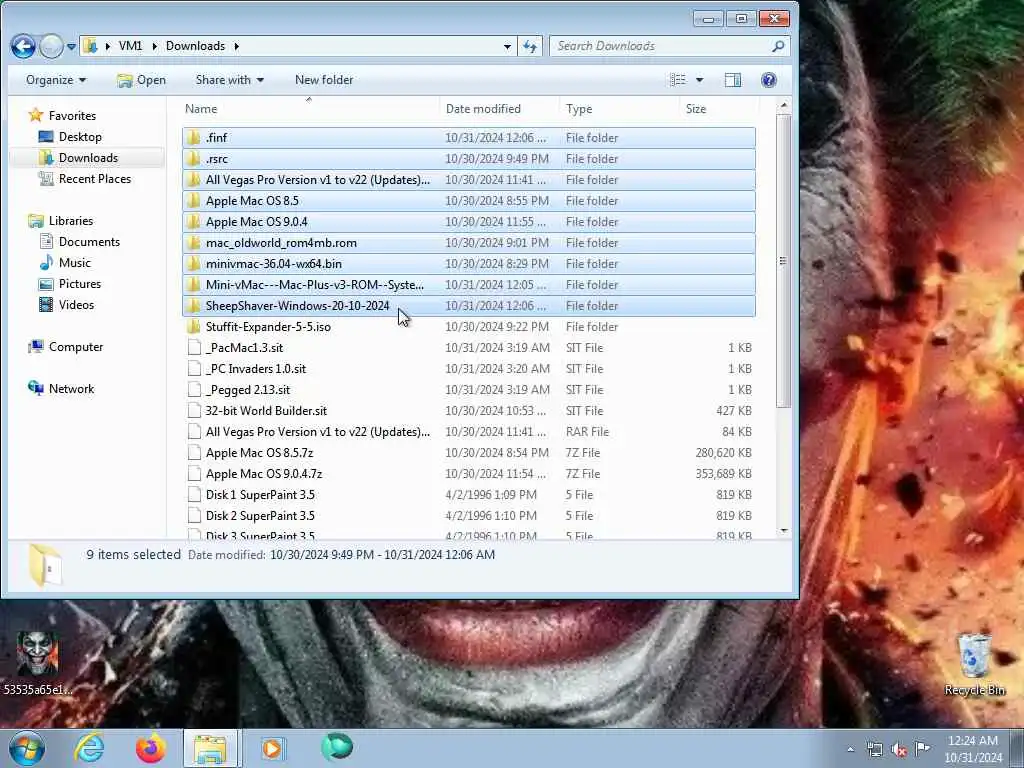
Task: Open the Pictures library
Action: click(70, 283)
